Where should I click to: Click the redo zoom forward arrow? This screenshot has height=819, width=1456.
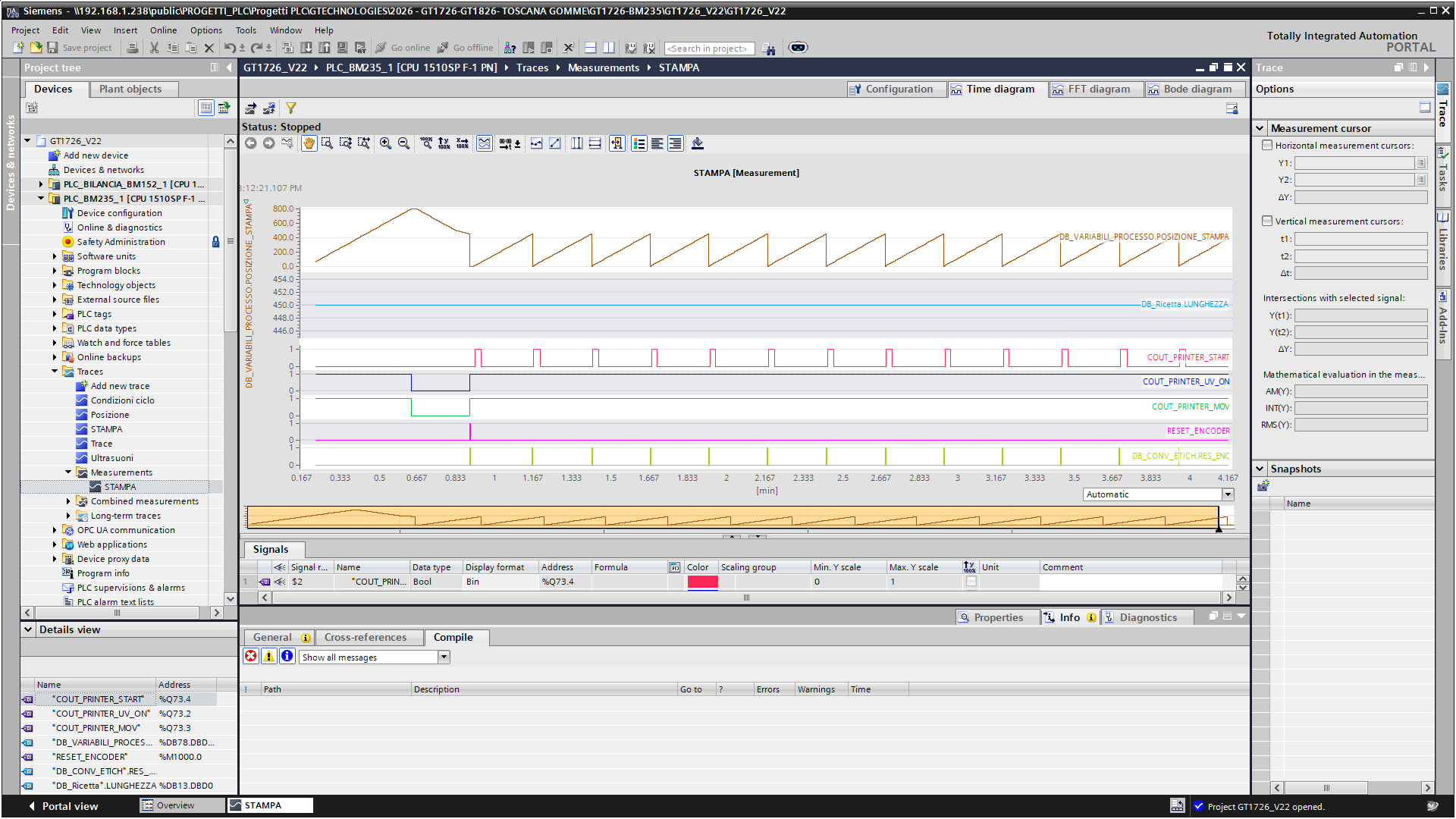pyautogui.click(x=268, y=143)
